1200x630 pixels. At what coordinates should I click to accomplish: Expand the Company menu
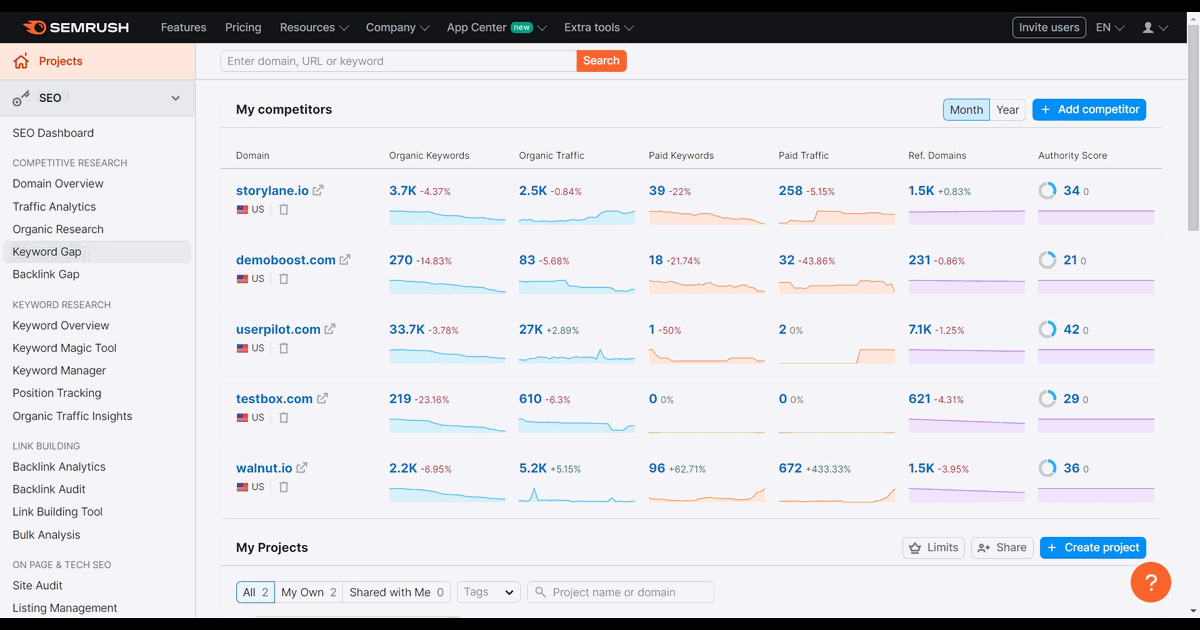(397, 28)
